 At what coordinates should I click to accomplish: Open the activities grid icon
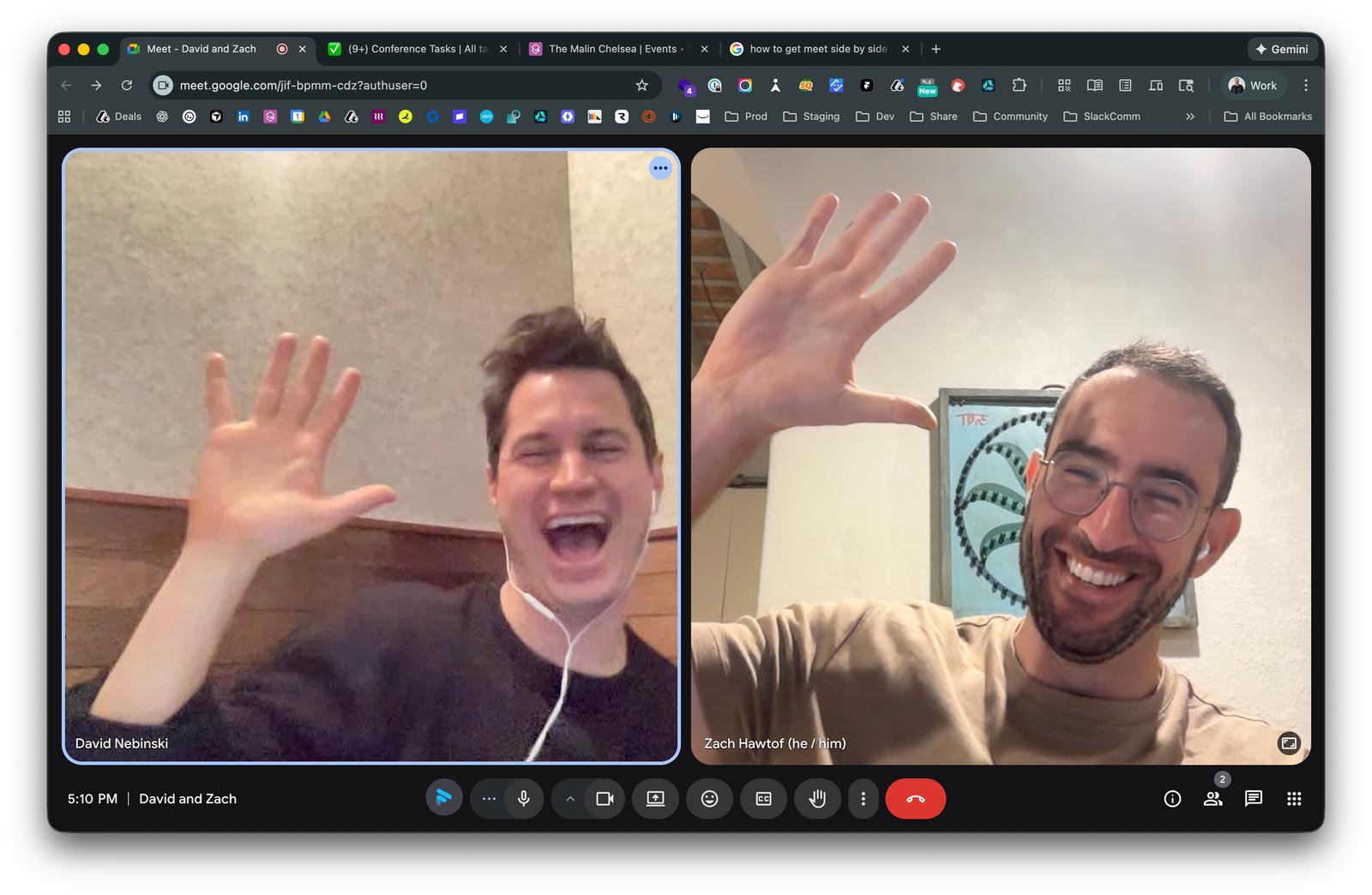(x=1294, y=799)
